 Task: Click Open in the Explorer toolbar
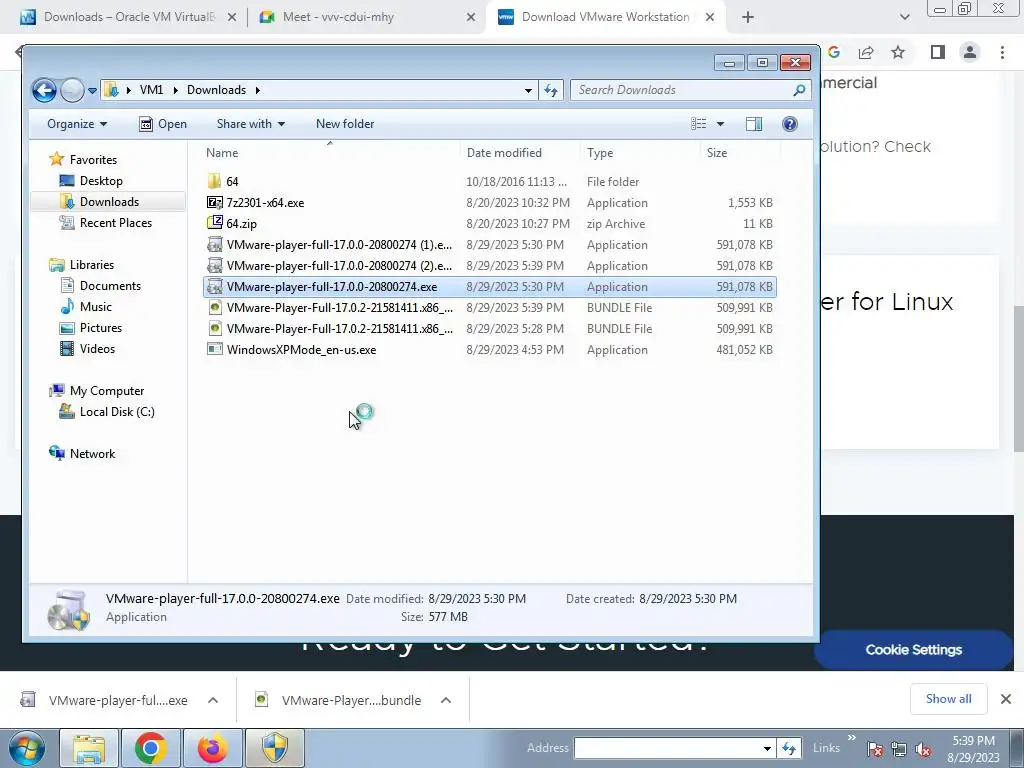click(x=163, y=124)
